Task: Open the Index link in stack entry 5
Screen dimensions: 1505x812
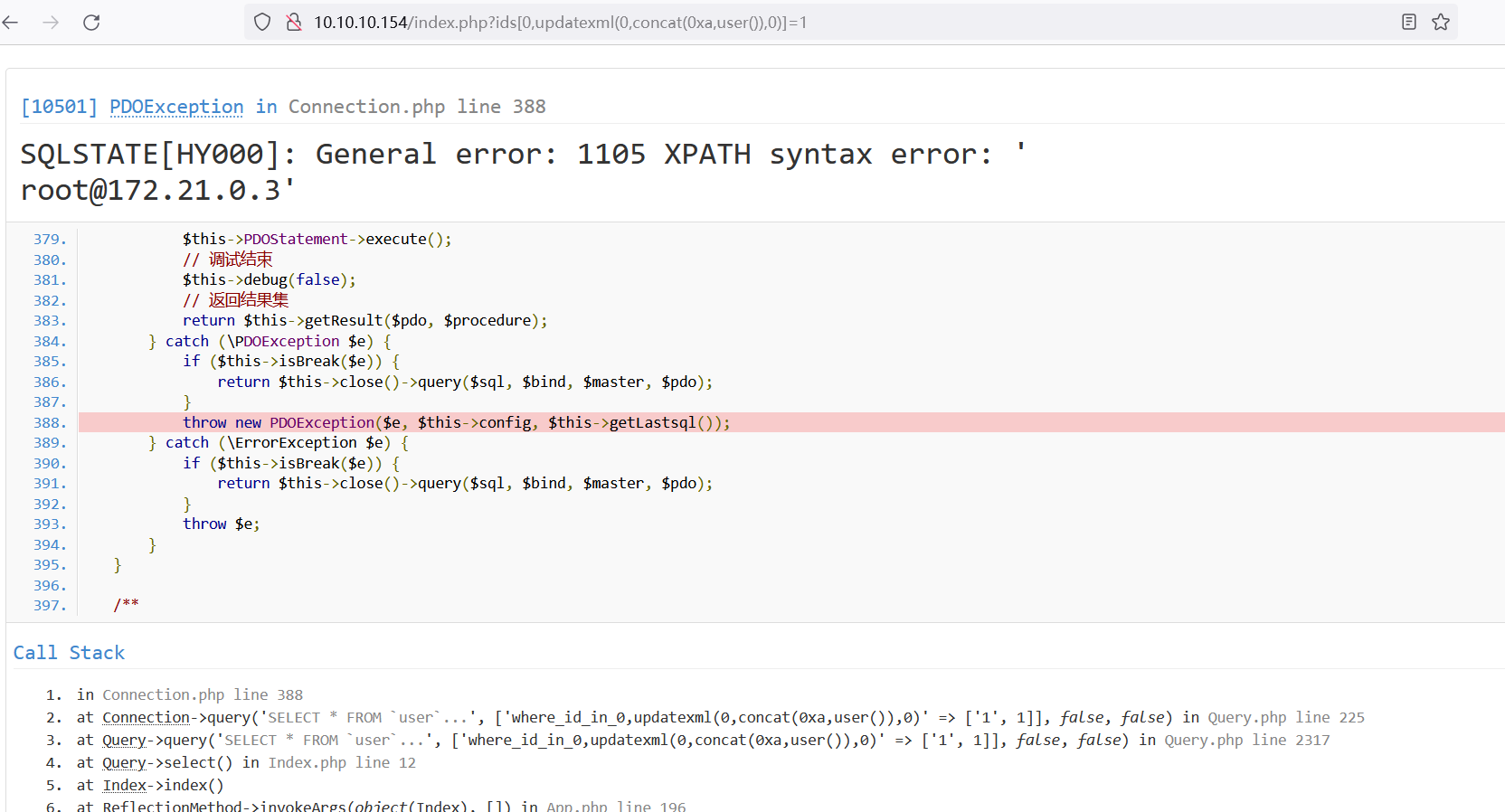Action: click(124, 785)
